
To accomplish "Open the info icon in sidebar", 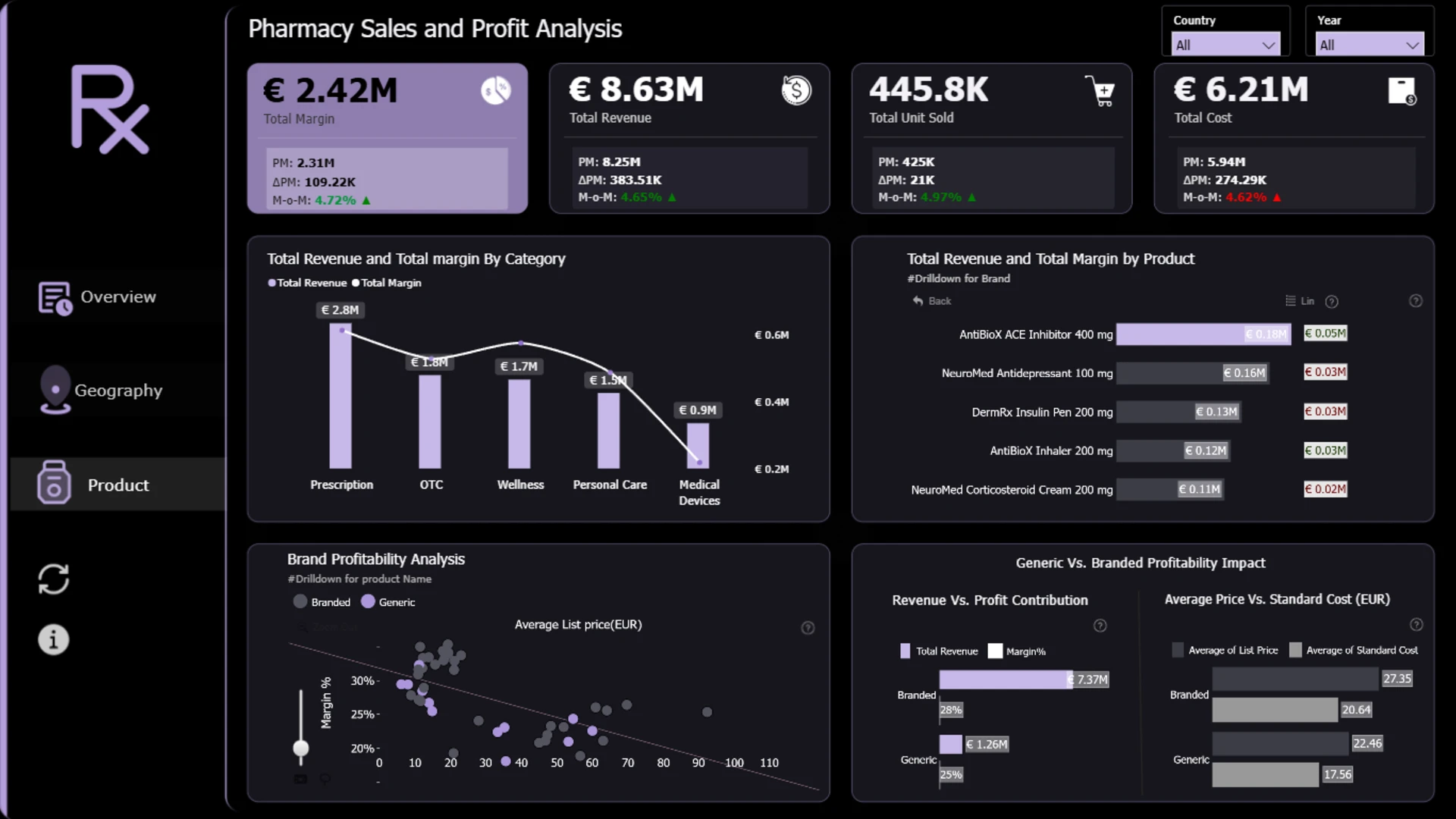I will pyautogui.click(x=53, y=640).
